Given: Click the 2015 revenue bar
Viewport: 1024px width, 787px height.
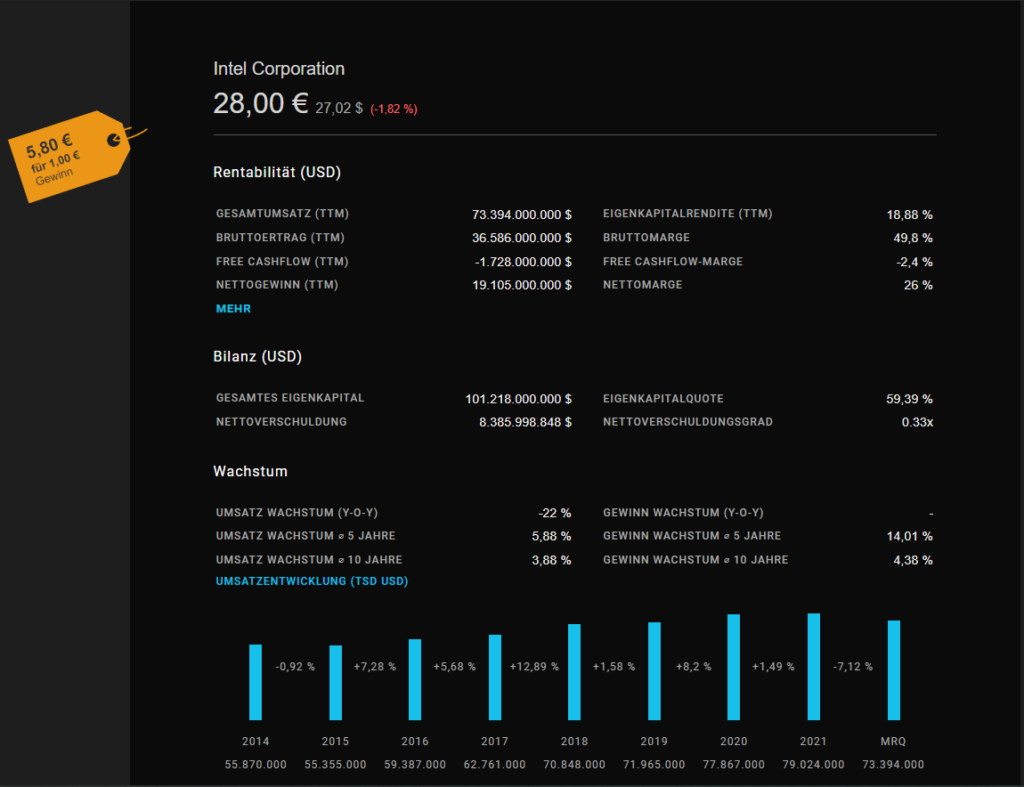Looking at the screenshot, I should (x=336, y=683).
